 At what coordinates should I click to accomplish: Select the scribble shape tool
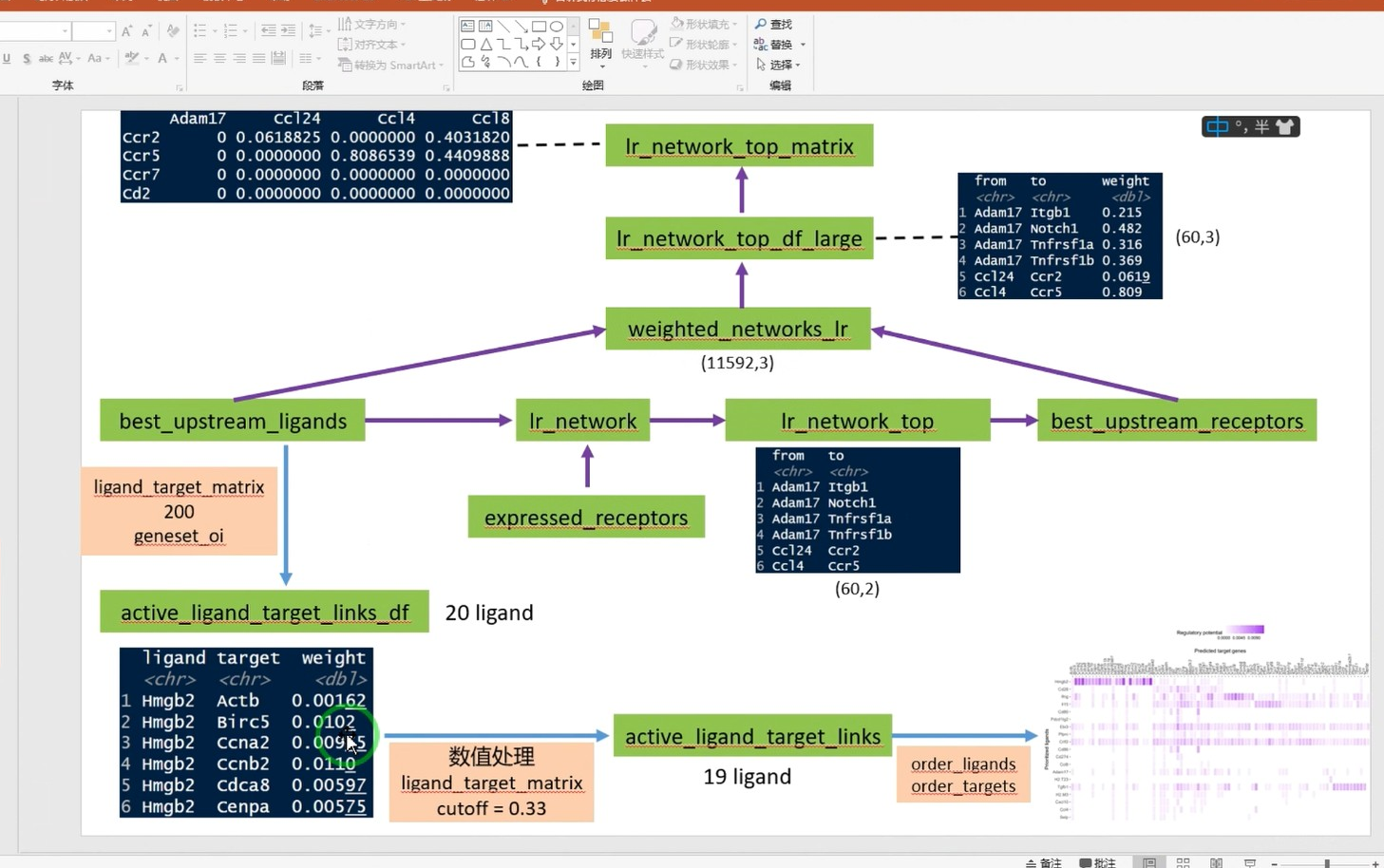(485, 62)
